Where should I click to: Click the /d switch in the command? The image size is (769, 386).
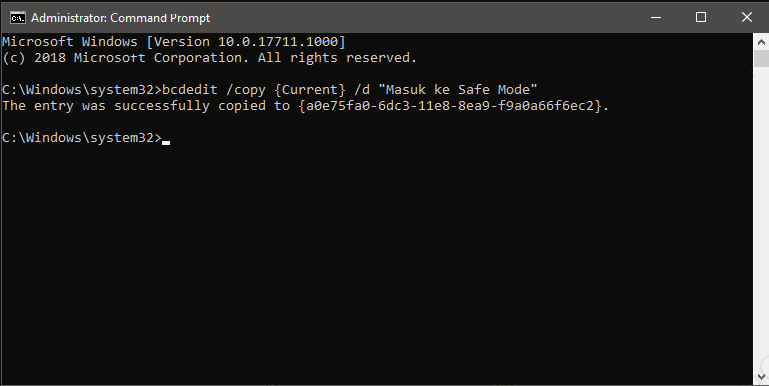coord(362,90)
